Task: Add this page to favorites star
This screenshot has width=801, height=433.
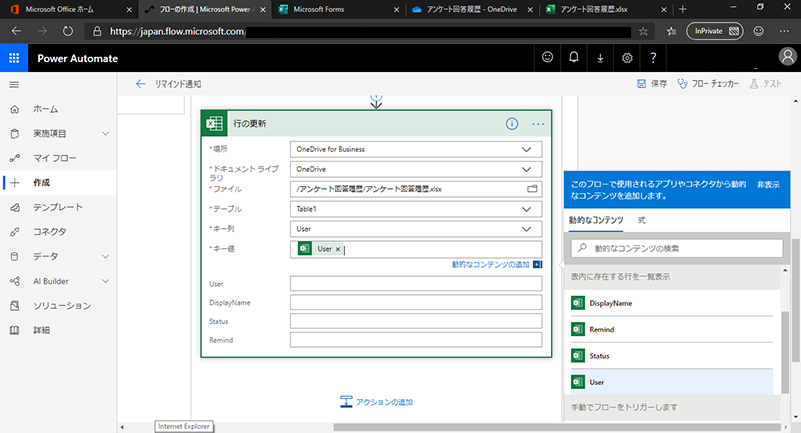Action: [643, 32]
